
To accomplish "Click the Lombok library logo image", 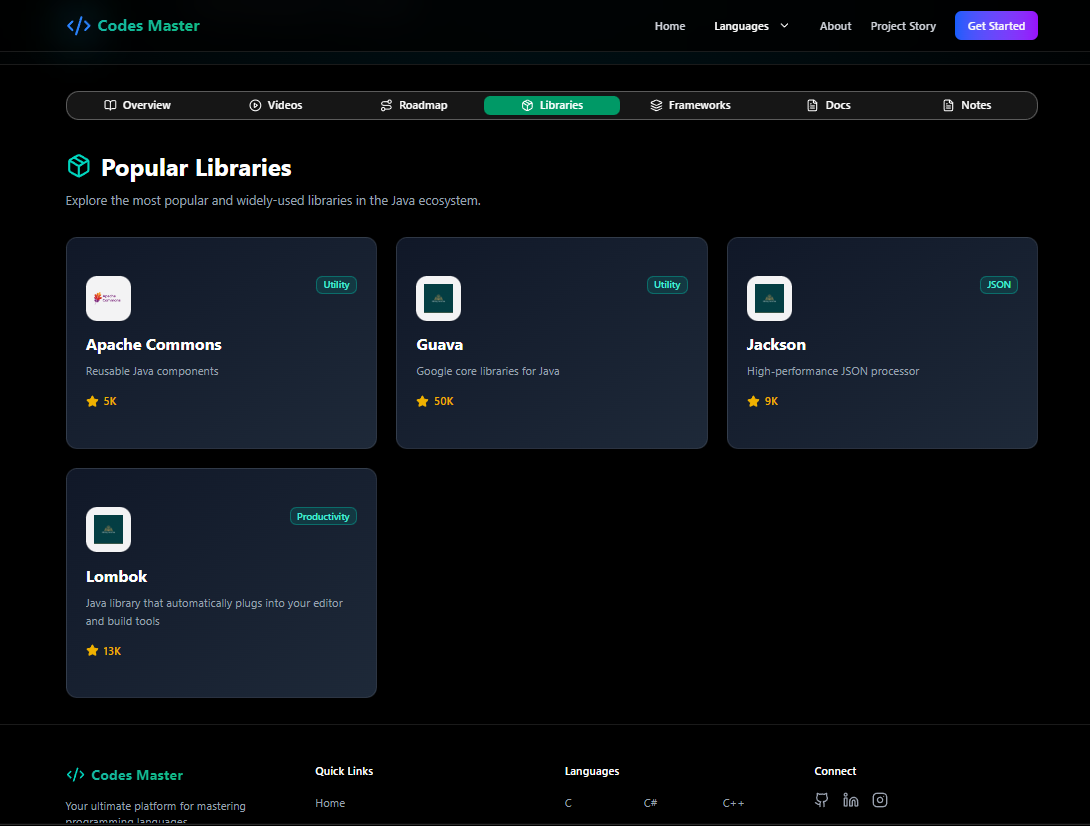I will click(x=108, y=529).
